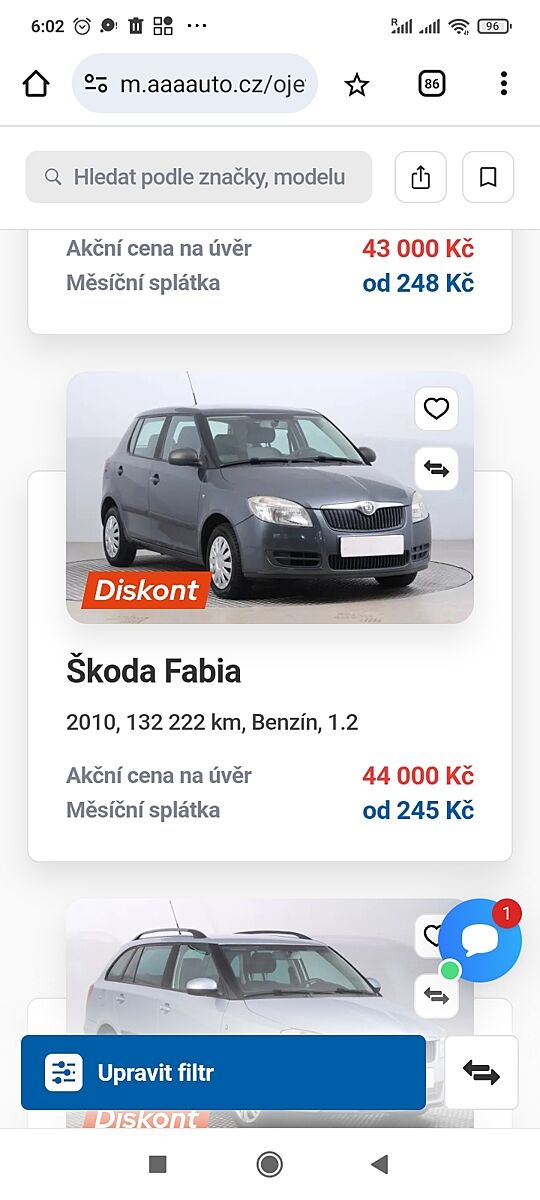Focus the 'Hledat podle značky, modelu' search field

[199, 177]
